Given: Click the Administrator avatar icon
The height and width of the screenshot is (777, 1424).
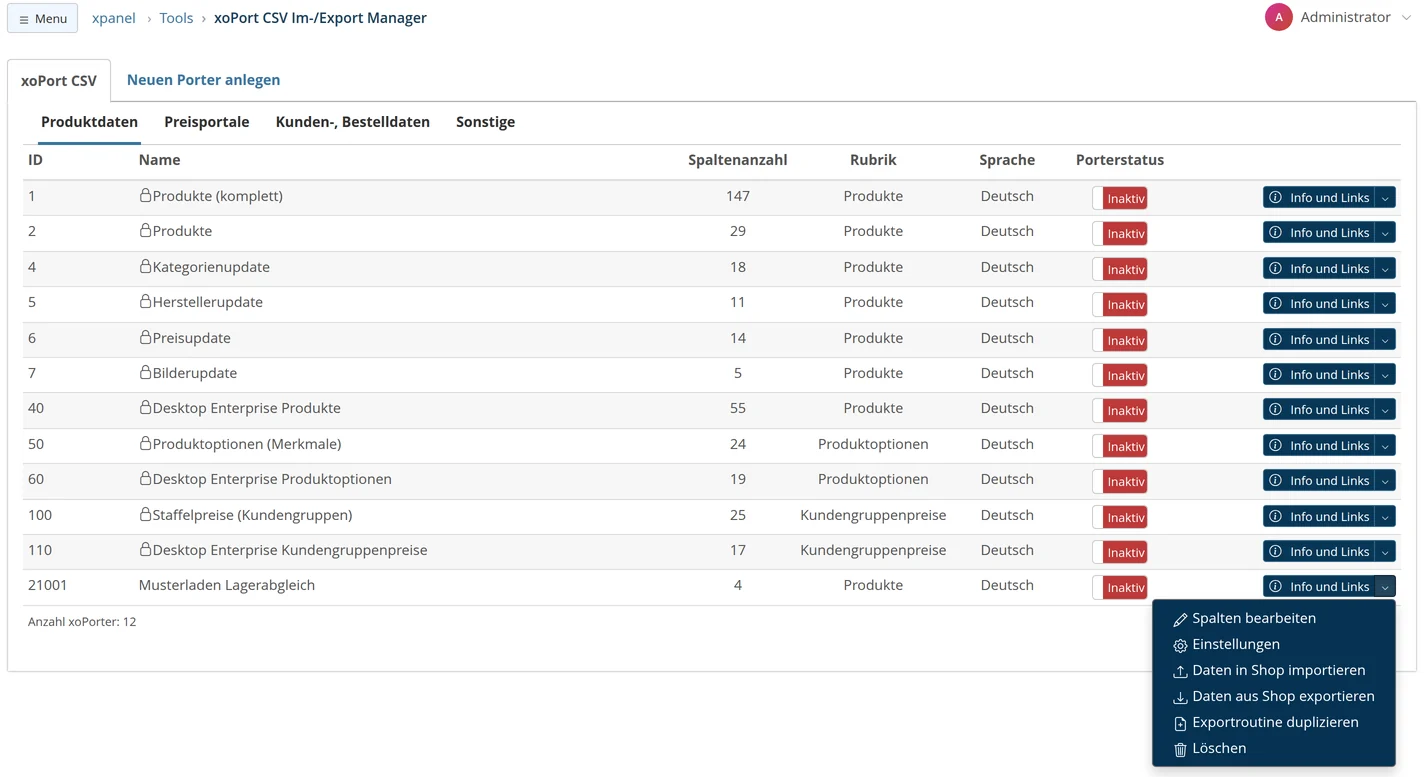Looking at the screenshot, I should pyautogui.click(x=1278, y=17).
